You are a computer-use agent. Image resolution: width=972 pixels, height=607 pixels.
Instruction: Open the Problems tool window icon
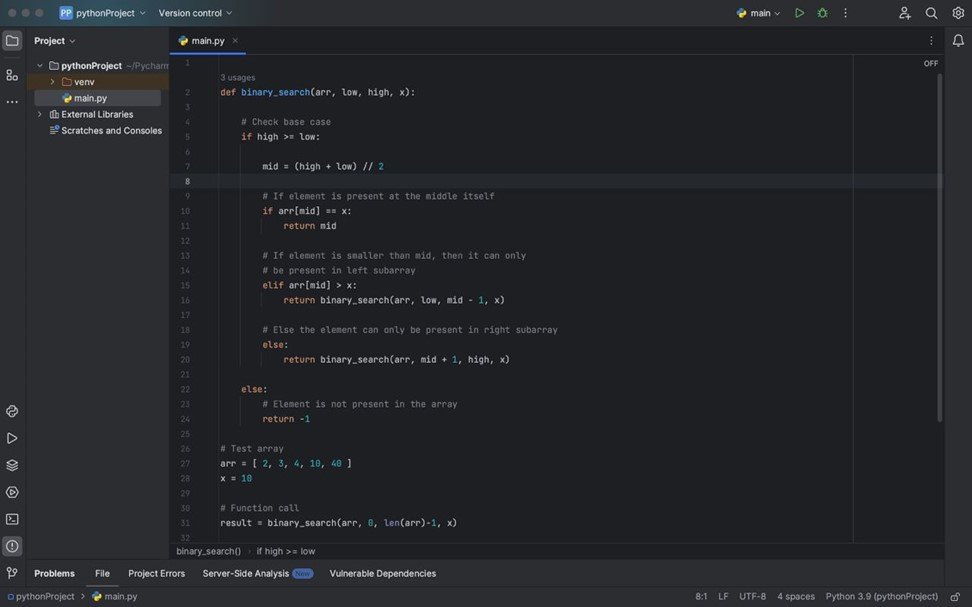click(12, 546)
